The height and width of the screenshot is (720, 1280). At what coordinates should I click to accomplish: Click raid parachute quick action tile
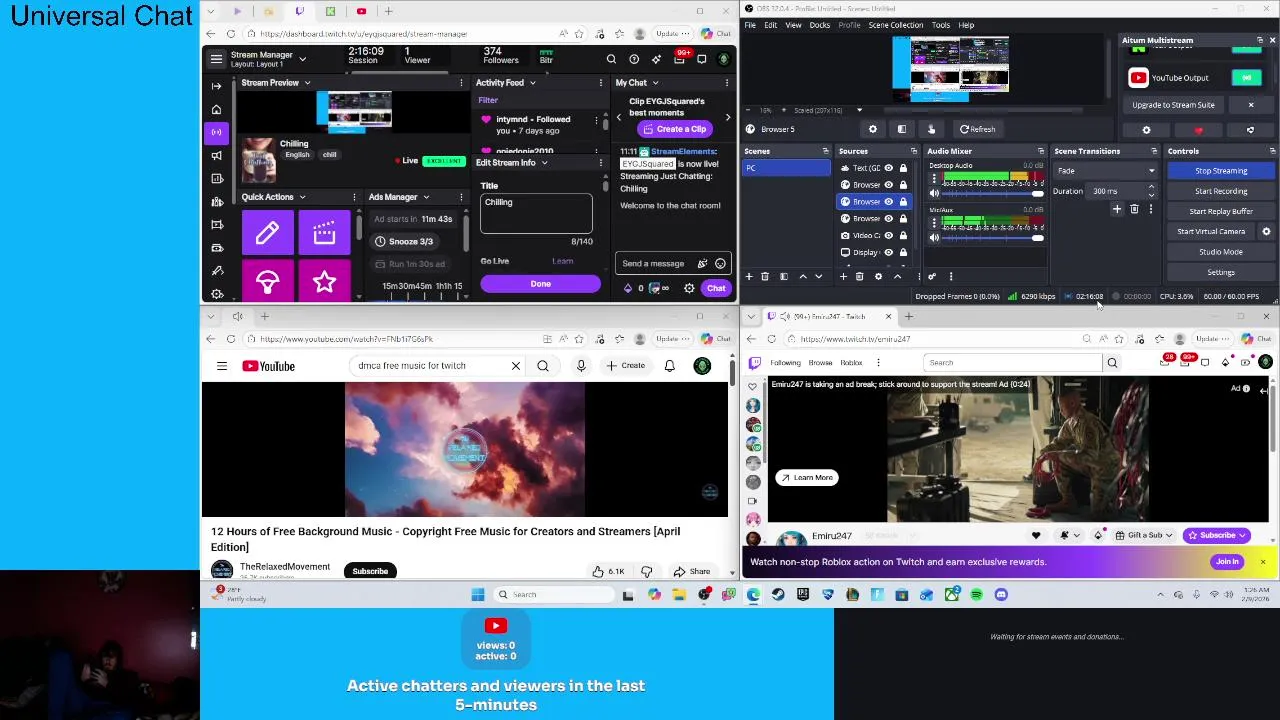coord(267,283)
